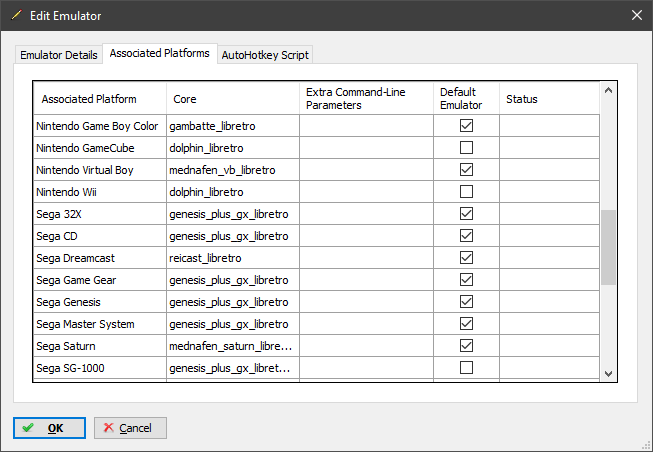Select the Sega 32X platform cell
653x452 pixels.
point(100,214)
